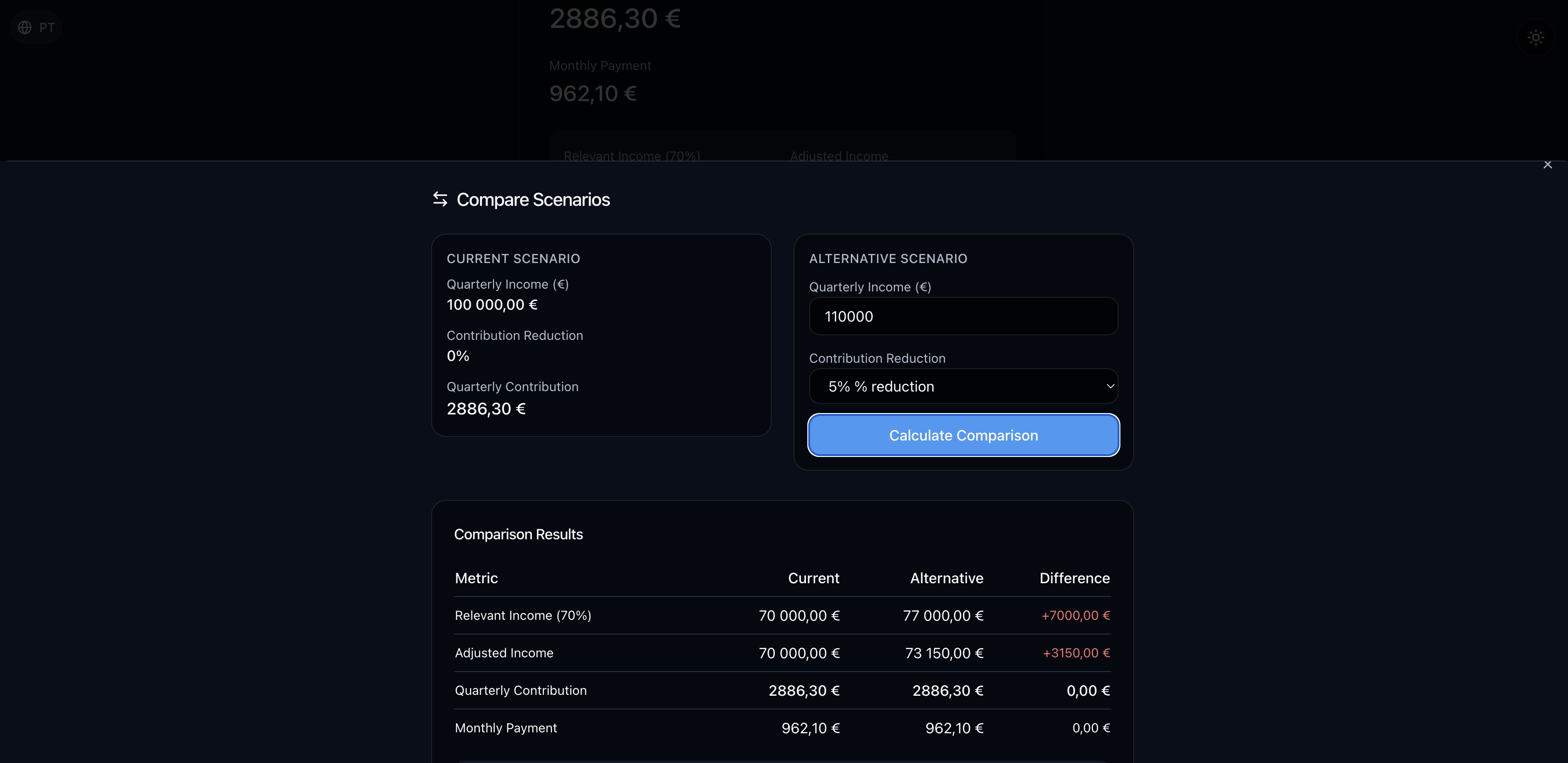Switch language via the PT button

37,27
